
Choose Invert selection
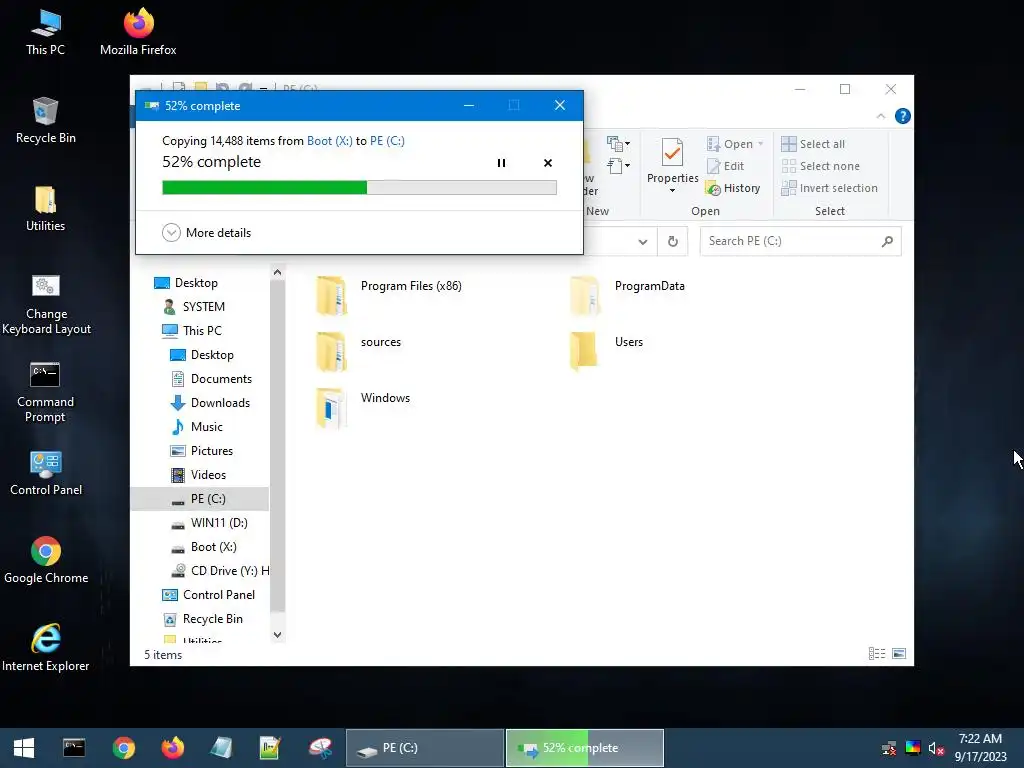click(829, 188)
